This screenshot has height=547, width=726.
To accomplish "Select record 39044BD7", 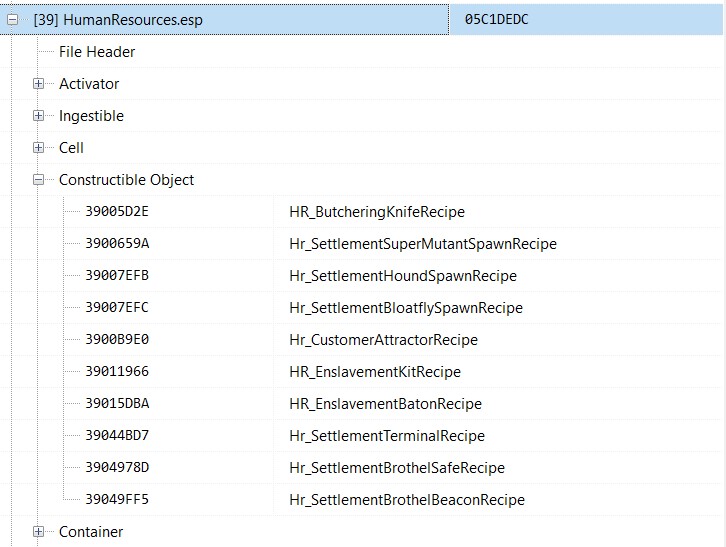I will (x=117, y=435).
